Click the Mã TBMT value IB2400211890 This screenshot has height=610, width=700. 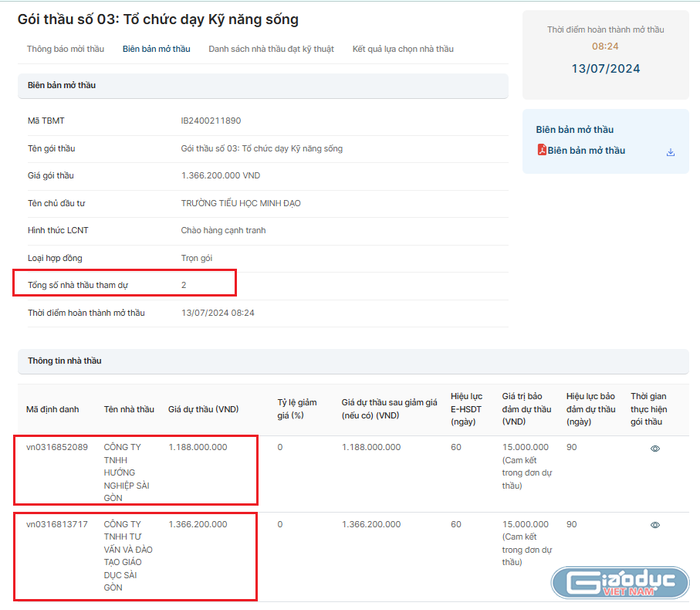211,121
